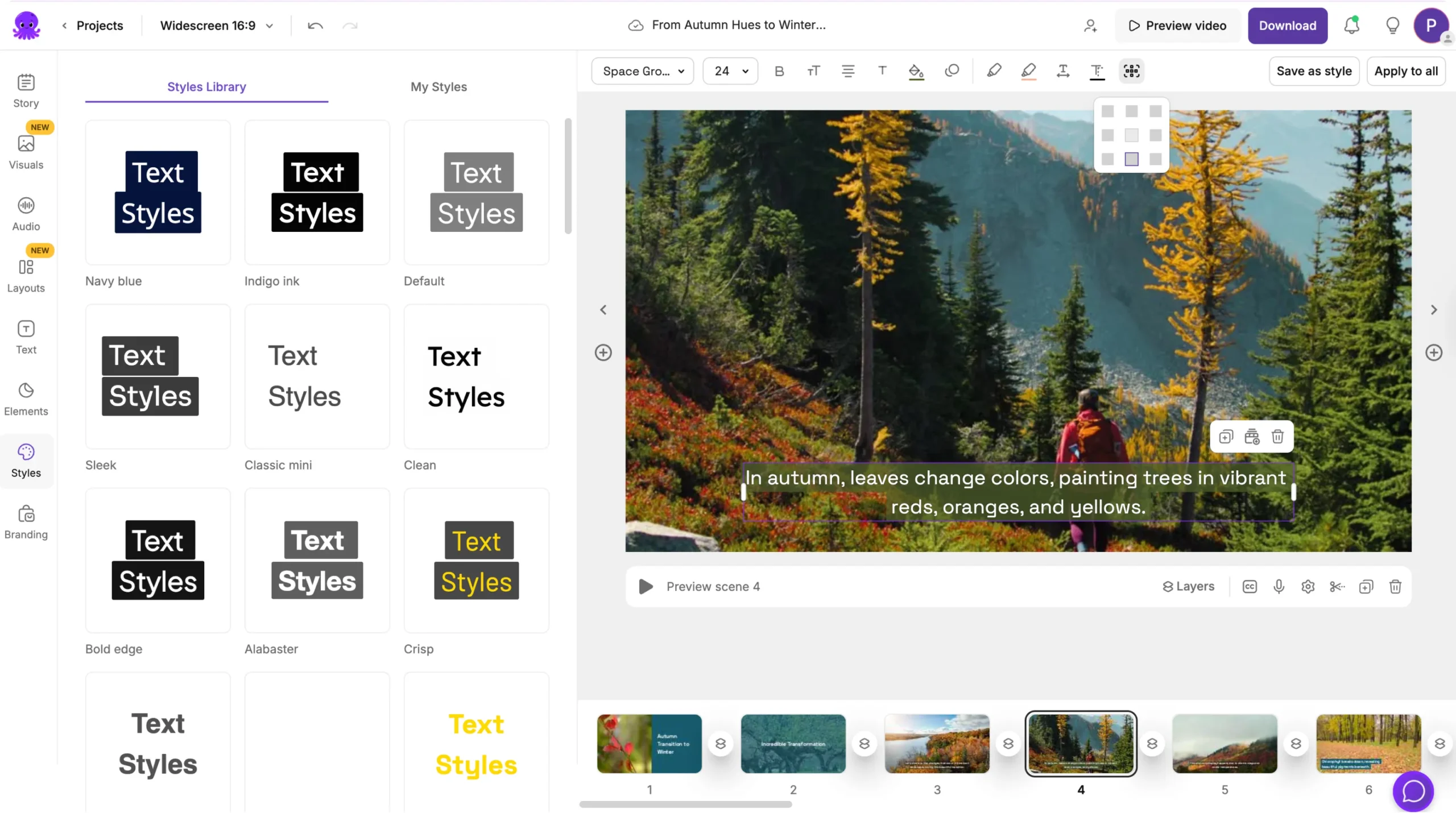
Task: Click the microphone voiceover icon
Action: [1279, 586]
